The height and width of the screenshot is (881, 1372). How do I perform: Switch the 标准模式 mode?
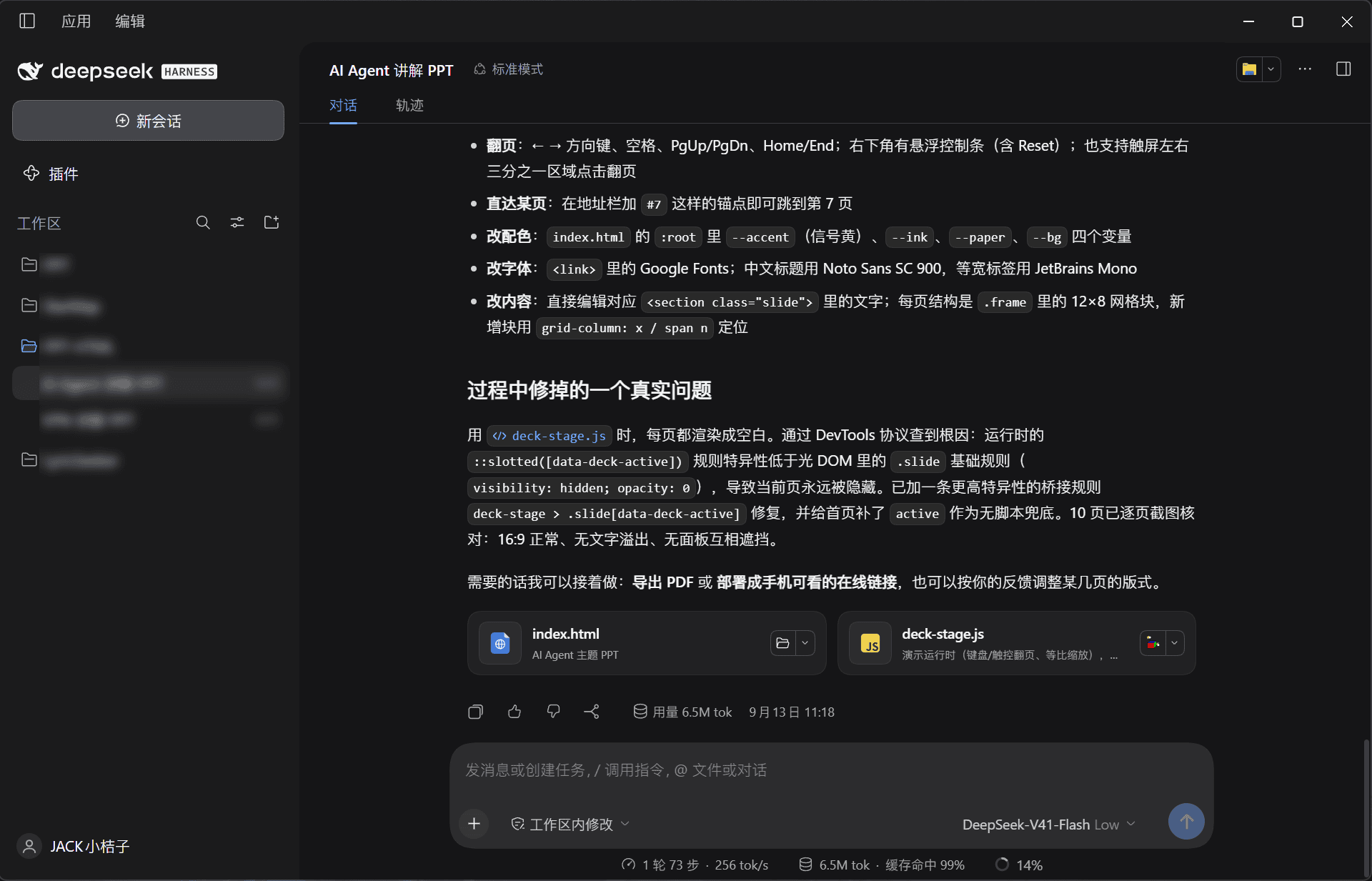point(508,69)
